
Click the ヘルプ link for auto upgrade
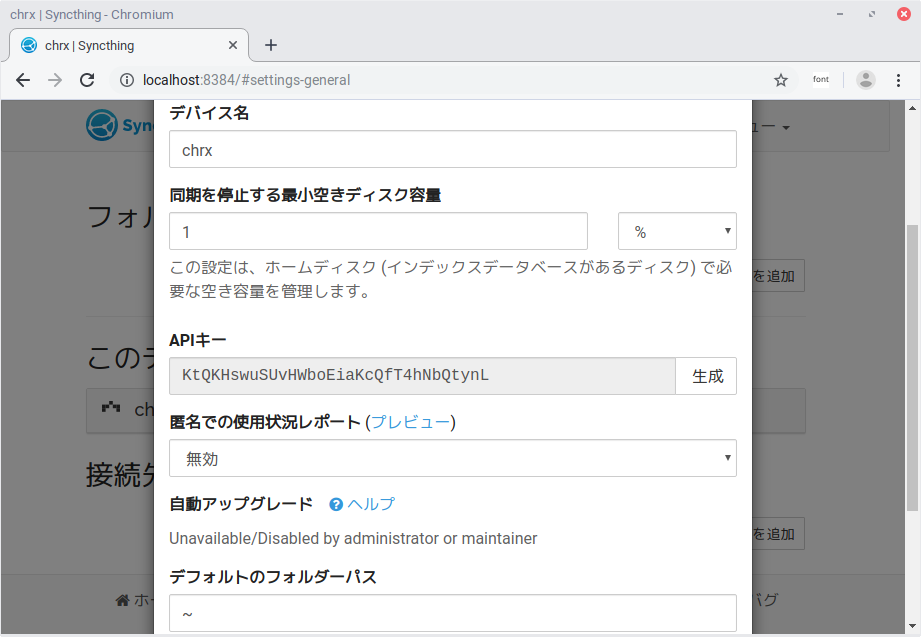click(371, 504)
